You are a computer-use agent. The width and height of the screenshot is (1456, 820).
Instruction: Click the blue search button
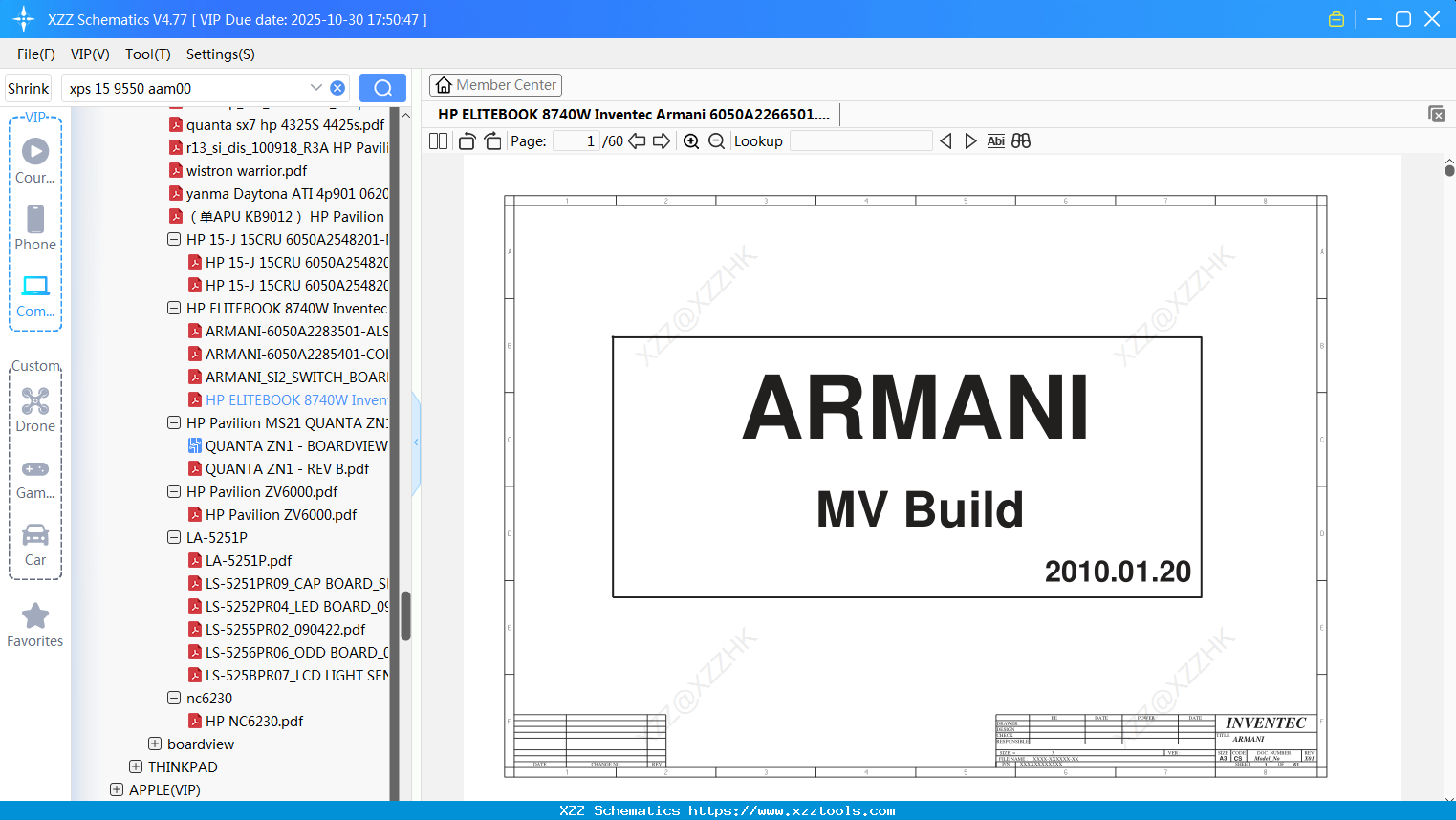click(x=382, y=88)
